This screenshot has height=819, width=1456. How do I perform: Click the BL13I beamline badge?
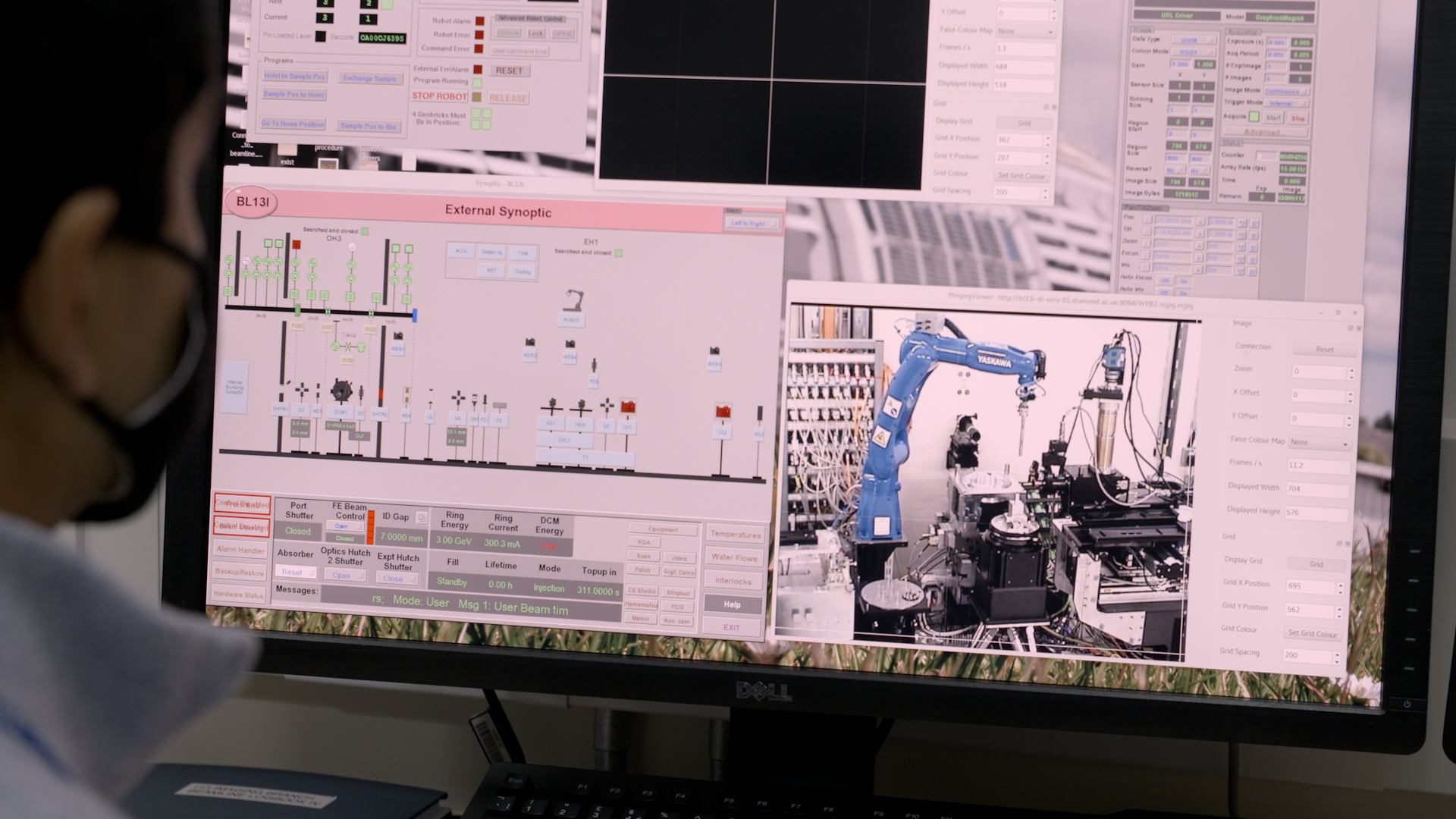tap(252, 202)
